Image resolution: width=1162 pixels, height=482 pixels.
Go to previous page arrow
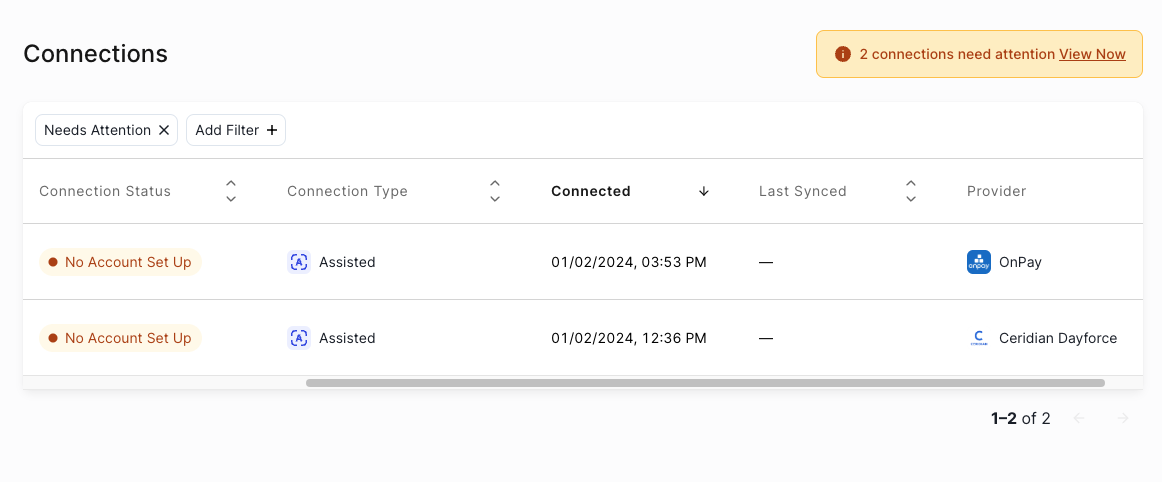1079,418
